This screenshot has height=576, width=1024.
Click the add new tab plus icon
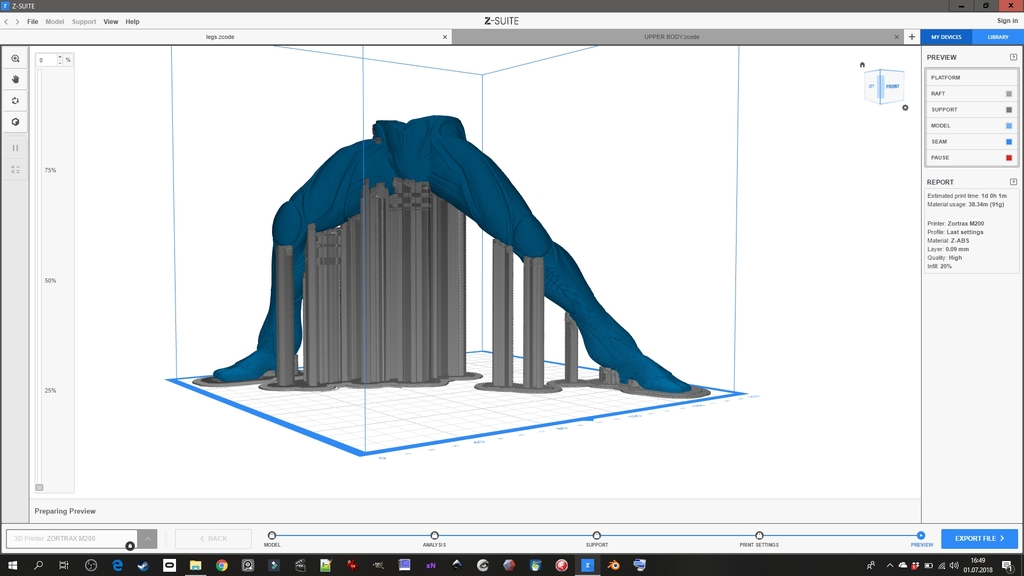(x=912, y=37)
